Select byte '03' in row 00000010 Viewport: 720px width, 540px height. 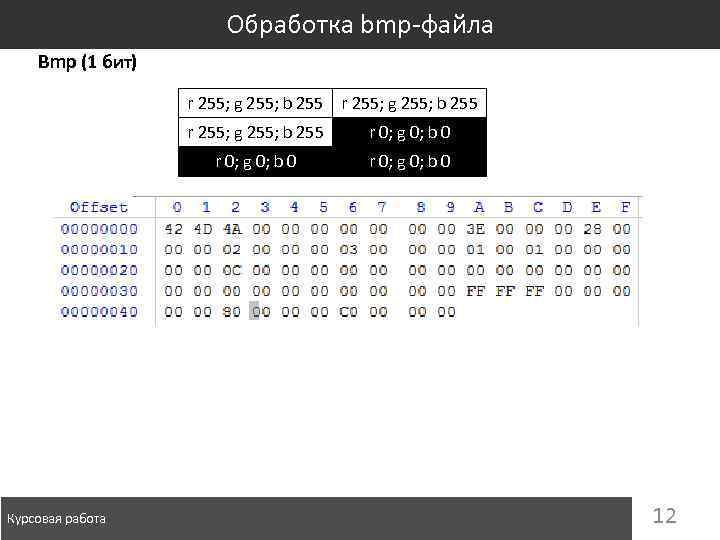tap(349, 249)
